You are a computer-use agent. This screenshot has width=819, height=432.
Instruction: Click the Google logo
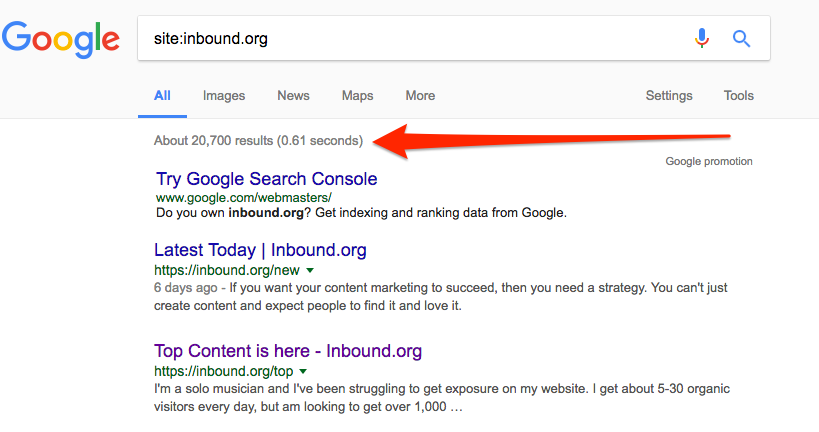click(61, 39)
